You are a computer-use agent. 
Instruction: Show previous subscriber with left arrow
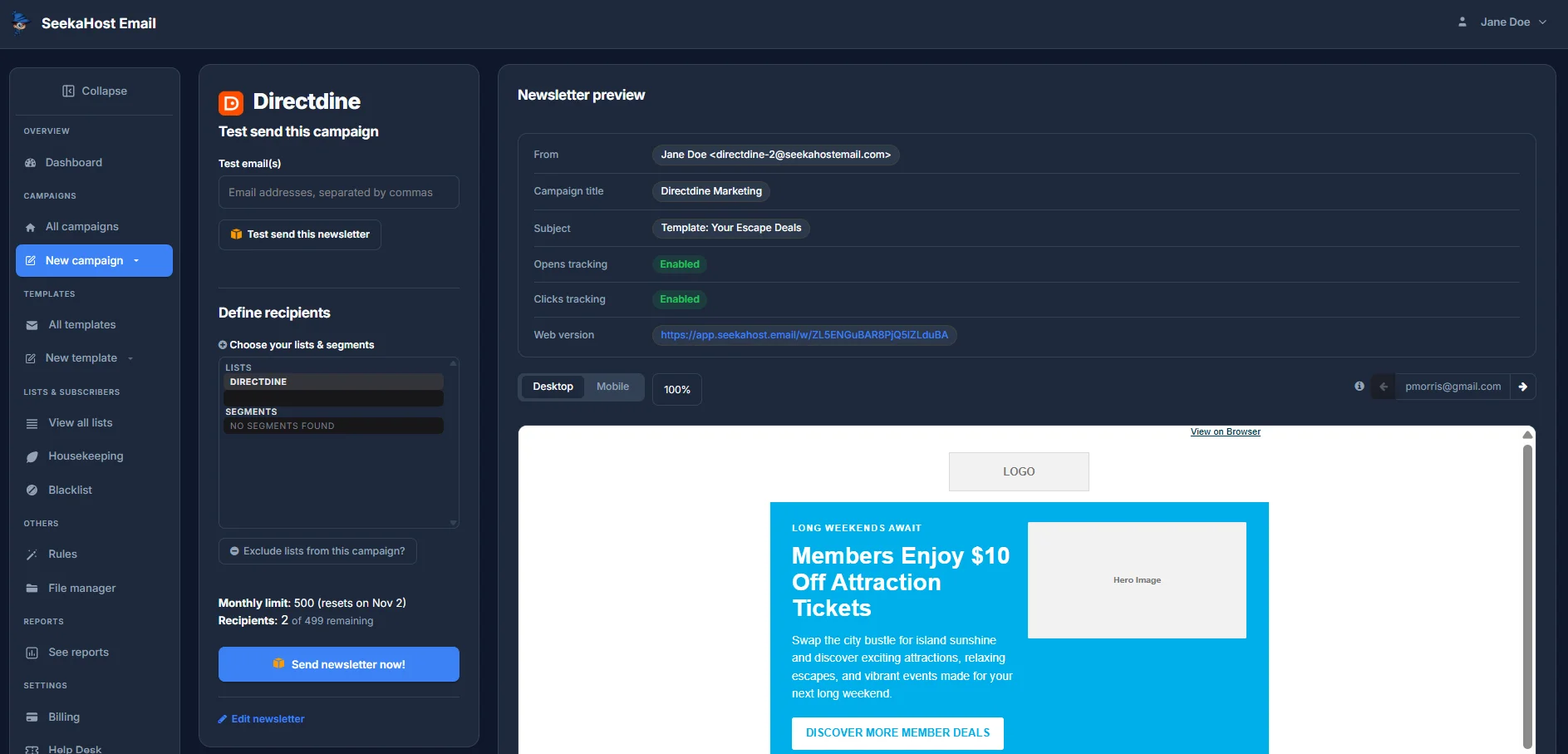pos(1384,387)
